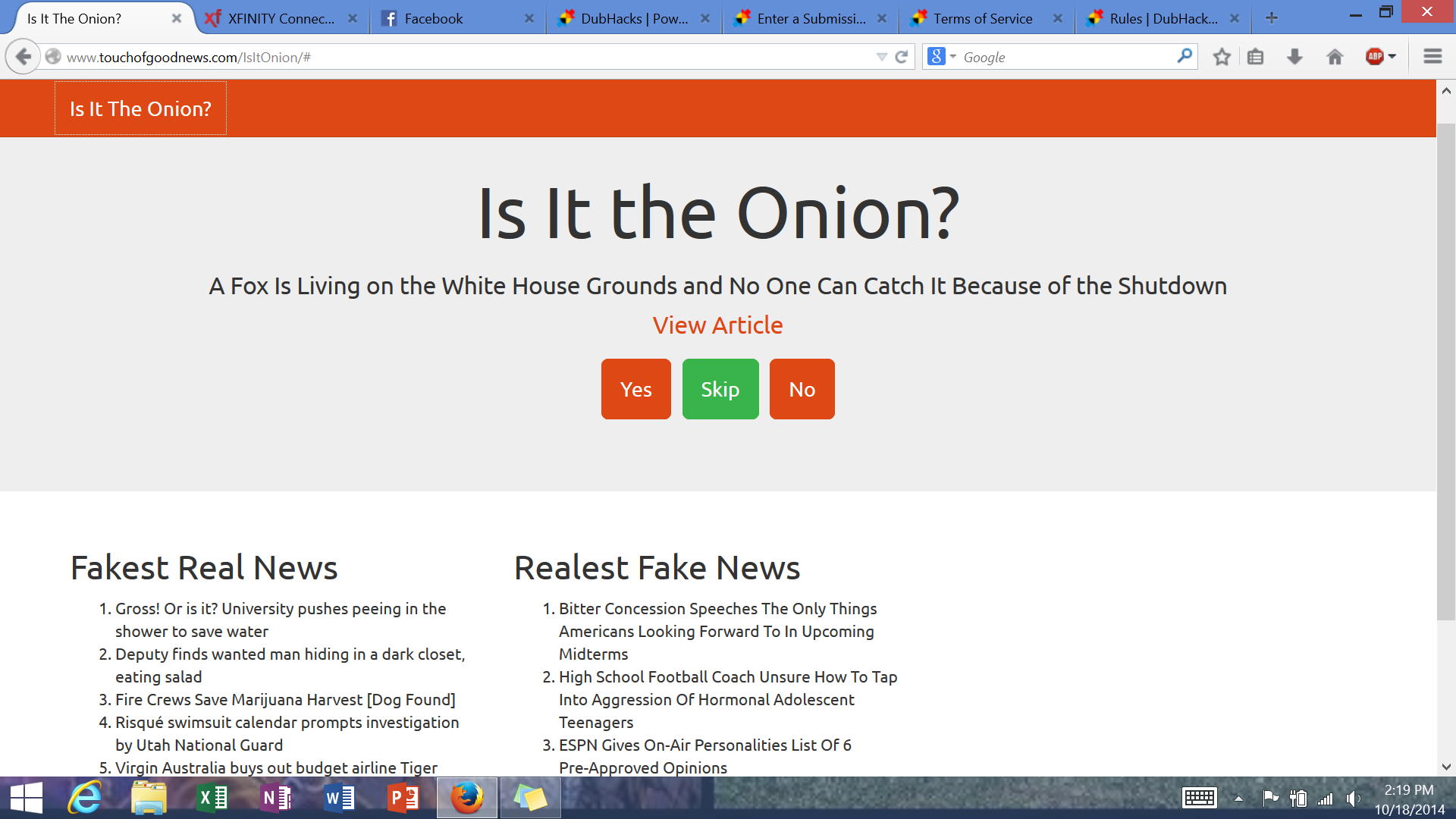
Task: Open Adblock Plus dropdown arrow
Action: [1392, 57]
